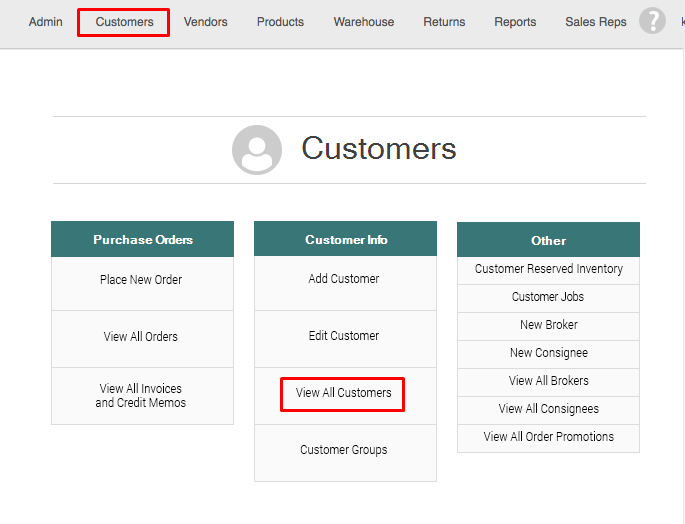Open the Customers menu in navigation bar

125,22
